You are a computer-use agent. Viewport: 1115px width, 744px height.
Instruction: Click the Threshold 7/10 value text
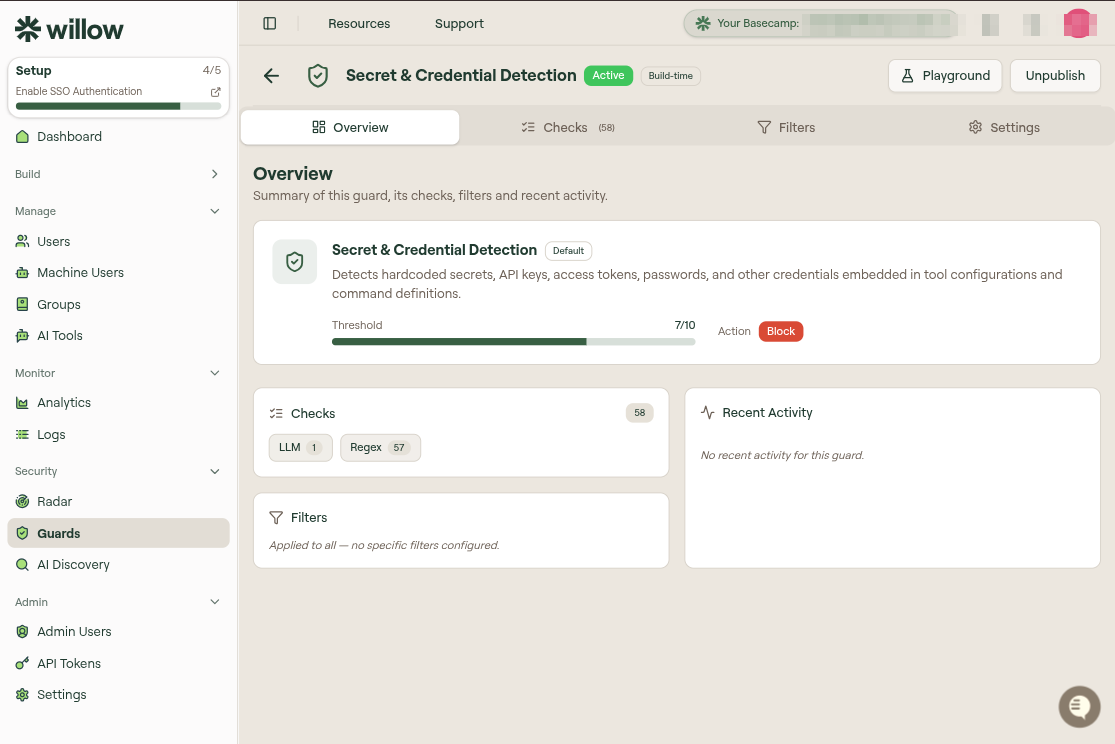click(685, 325)
